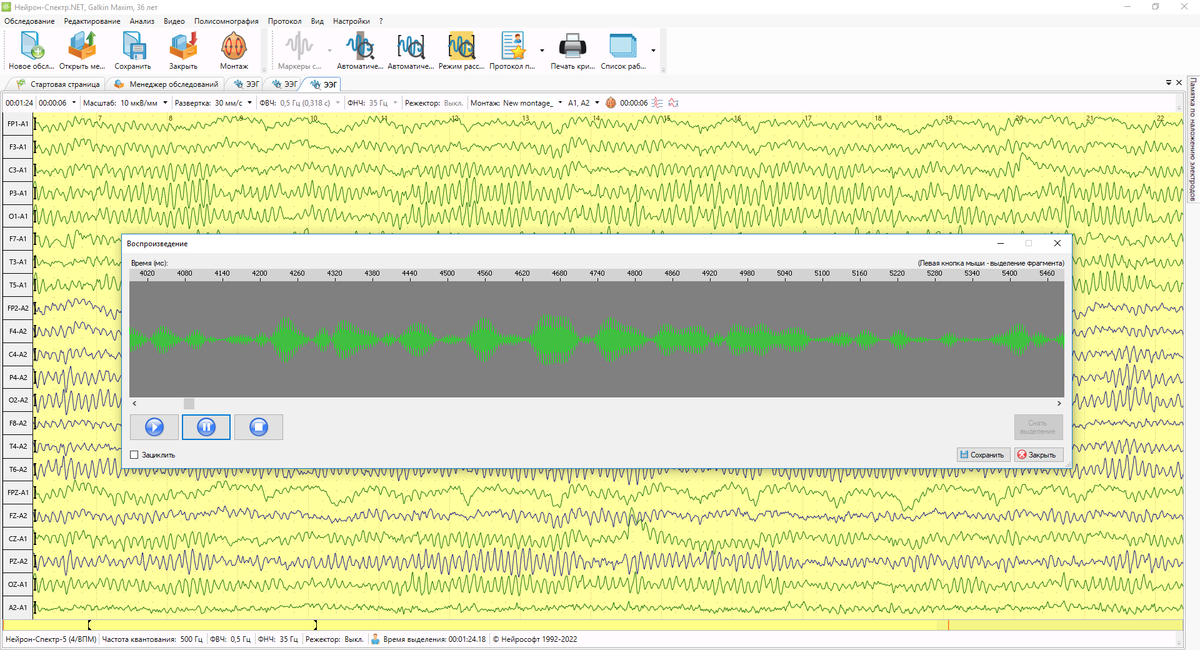This screenshot has width=1200, height=650.
Task: Click the Печать кривых printer icon
Action: click(571, 46)
